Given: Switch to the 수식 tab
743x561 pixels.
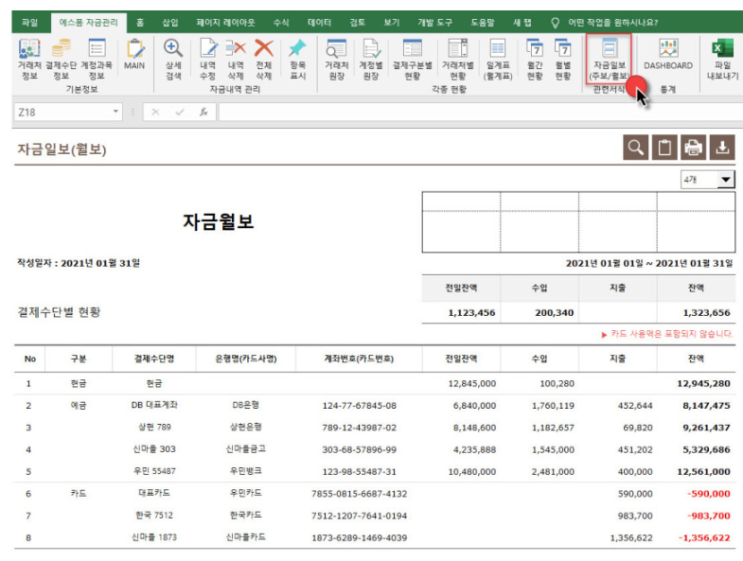Looking at the screenshot, I should point(281,22).
